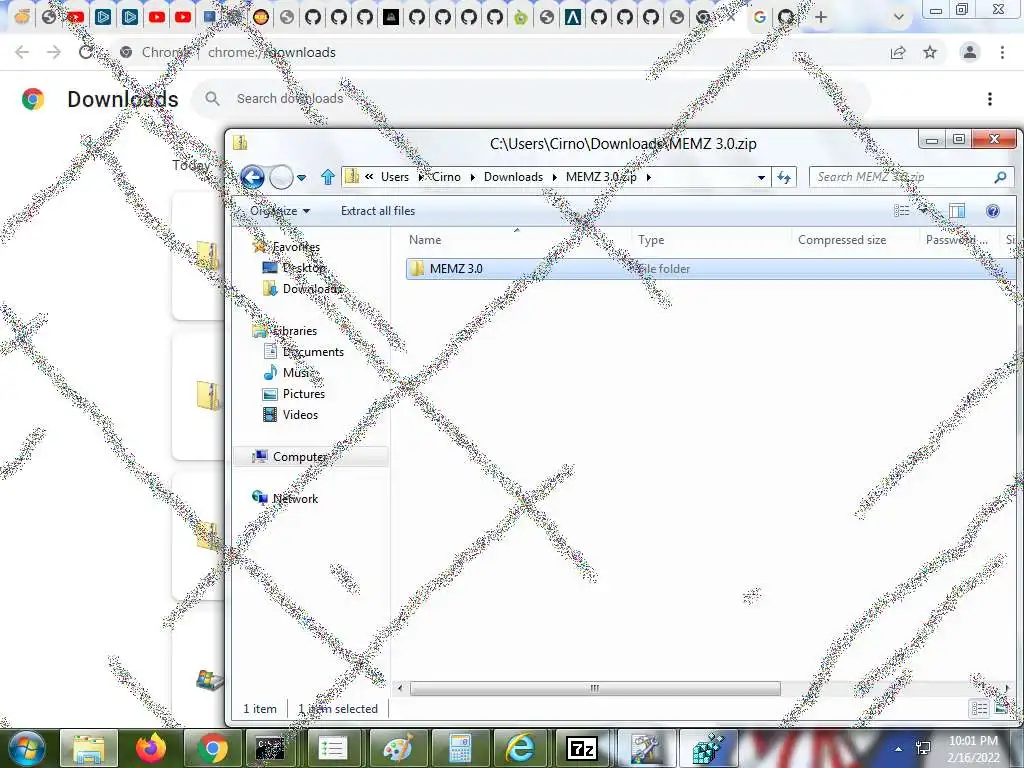Expand the arrow after MEMZ 3.0.zip breadcrumb
This screenshot has height=768, width=1024.
[x=648, y=177]
